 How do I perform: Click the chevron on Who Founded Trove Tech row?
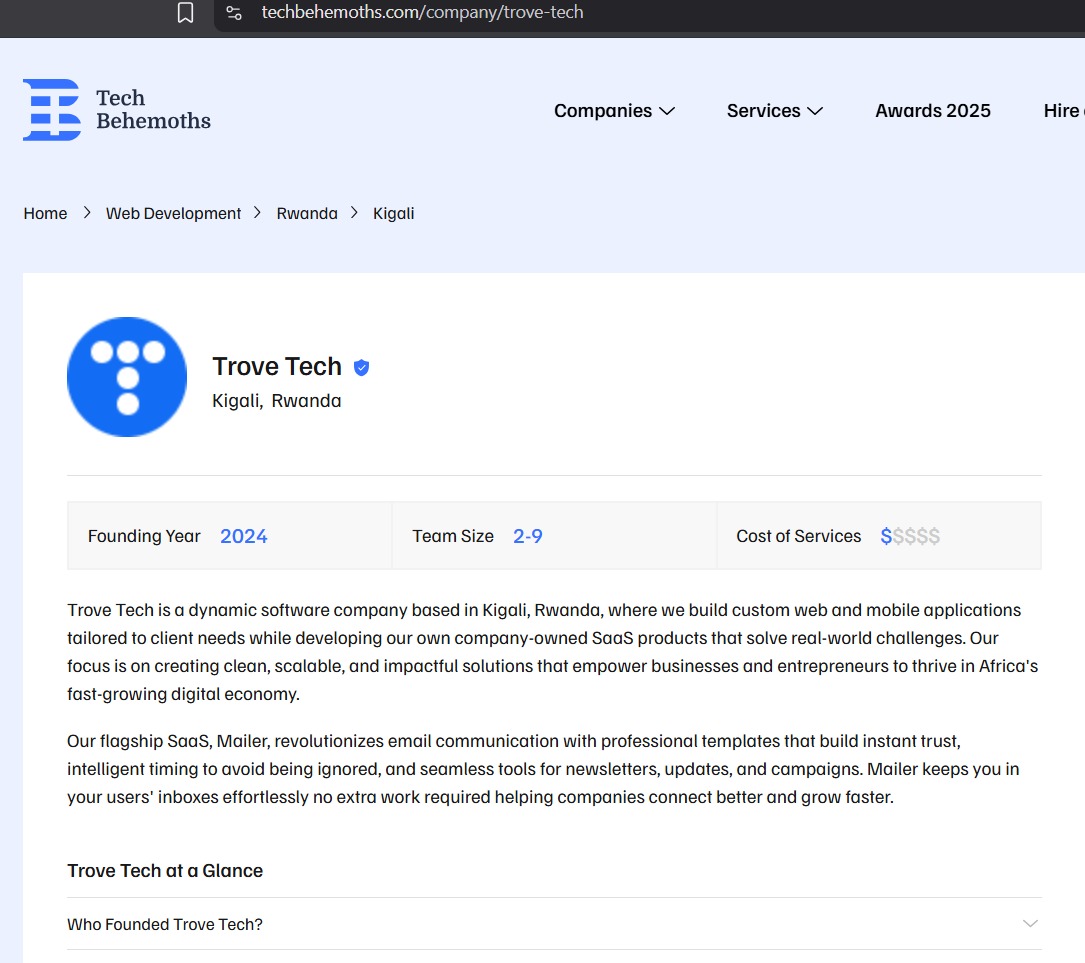pos(1030,924)
